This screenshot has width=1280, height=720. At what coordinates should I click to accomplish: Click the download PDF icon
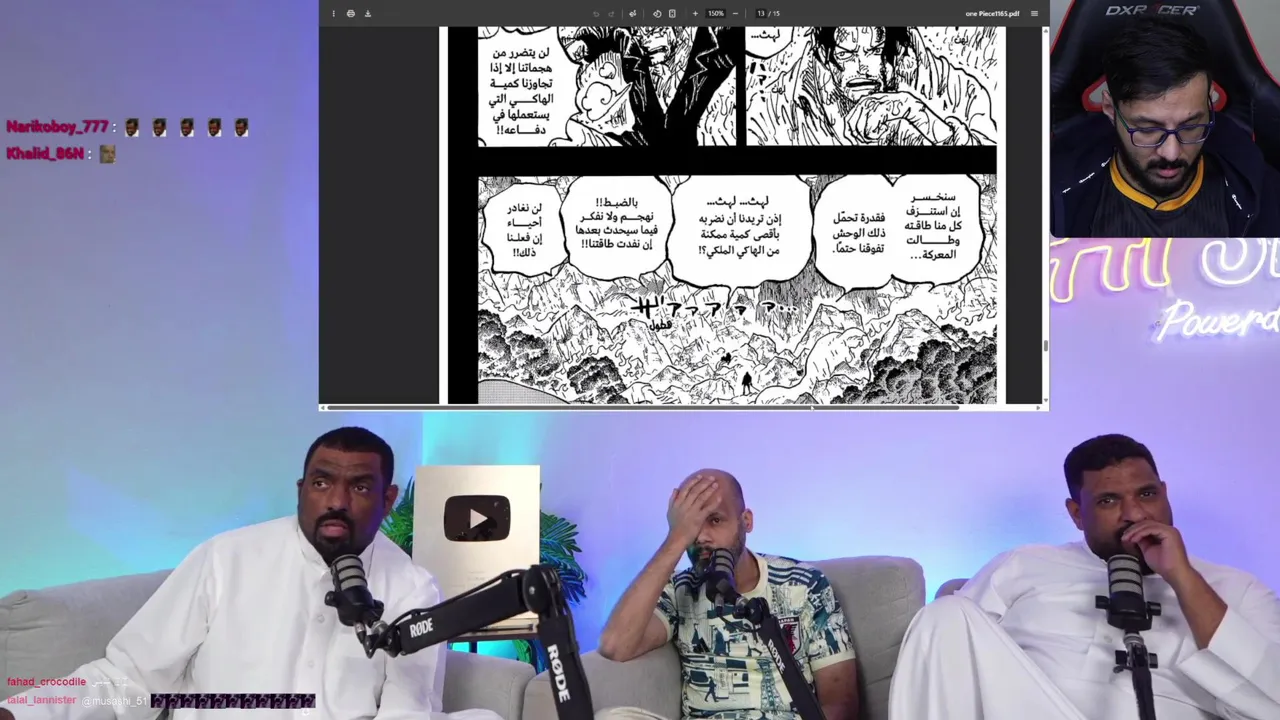point(368,13)
